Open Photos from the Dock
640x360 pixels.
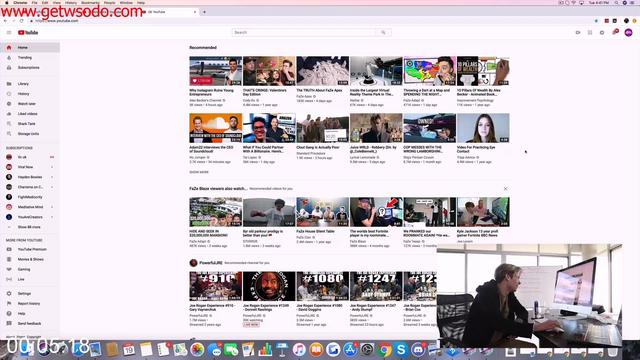coord(197,350)
